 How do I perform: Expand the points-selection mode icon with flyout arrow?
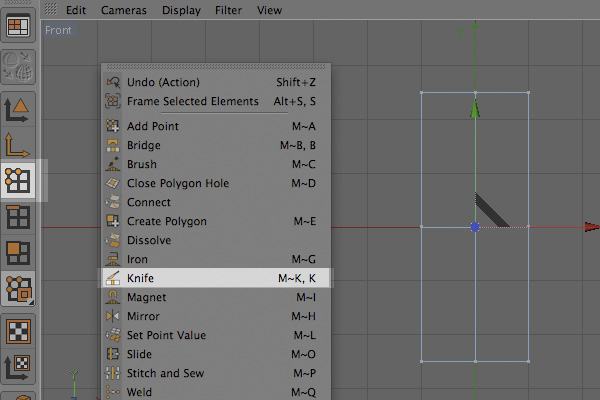18,289
